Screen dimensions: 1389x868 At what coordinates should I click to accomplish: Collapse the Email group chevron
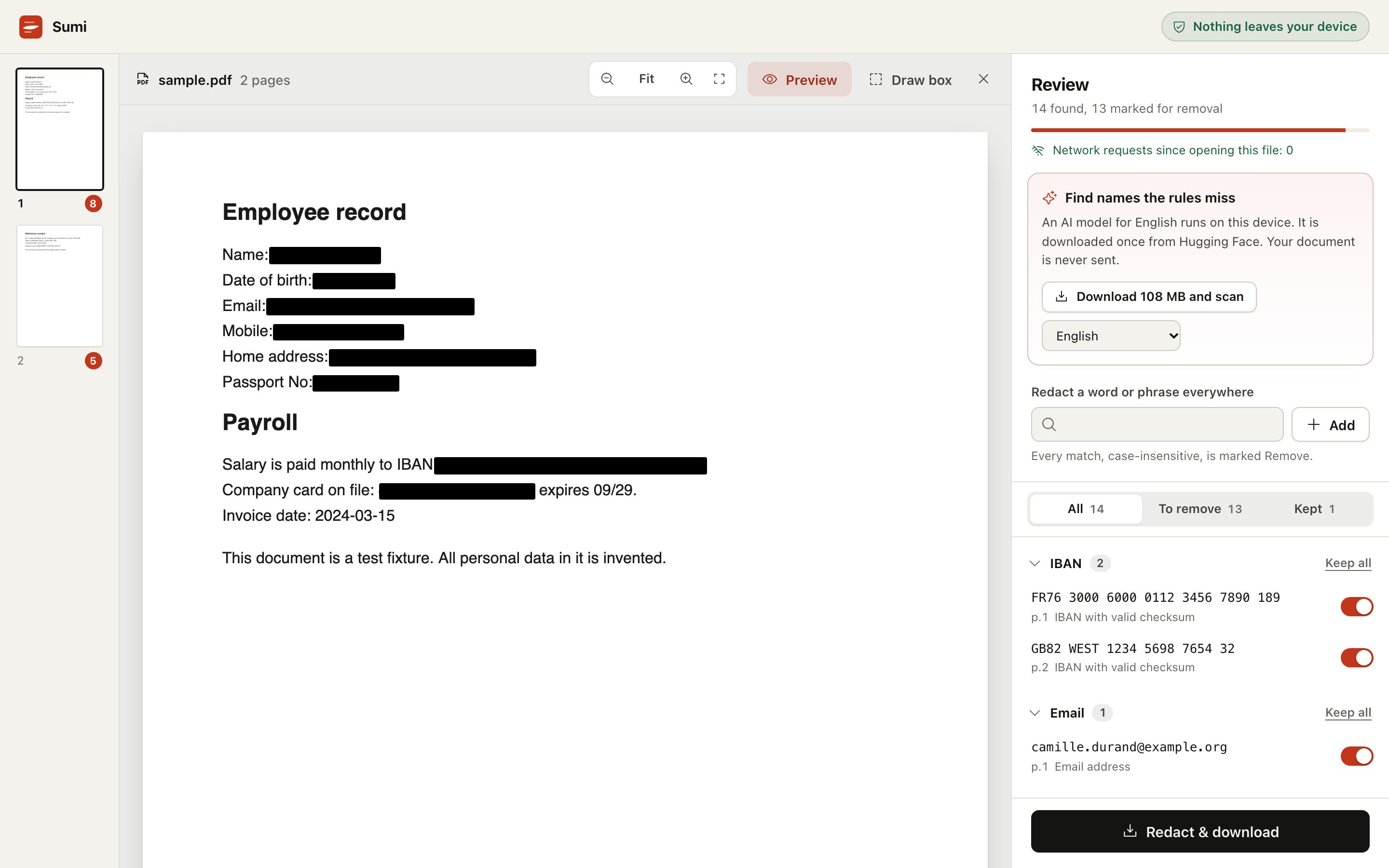coord(1035,712)
